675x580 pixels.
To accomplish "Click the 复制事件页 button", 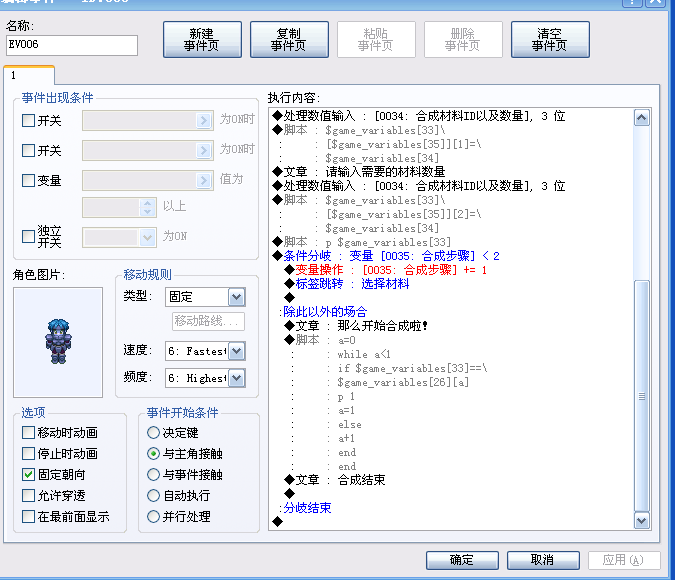I will coord(289,40).
